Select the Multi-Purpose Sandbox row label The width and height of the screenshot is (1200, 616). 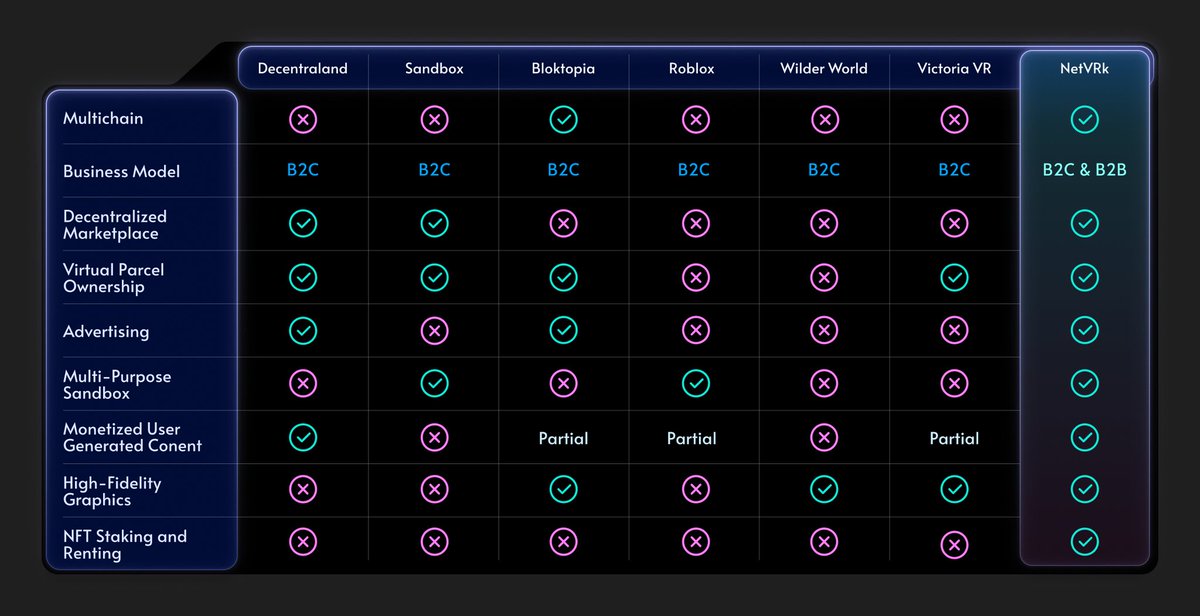117,384
